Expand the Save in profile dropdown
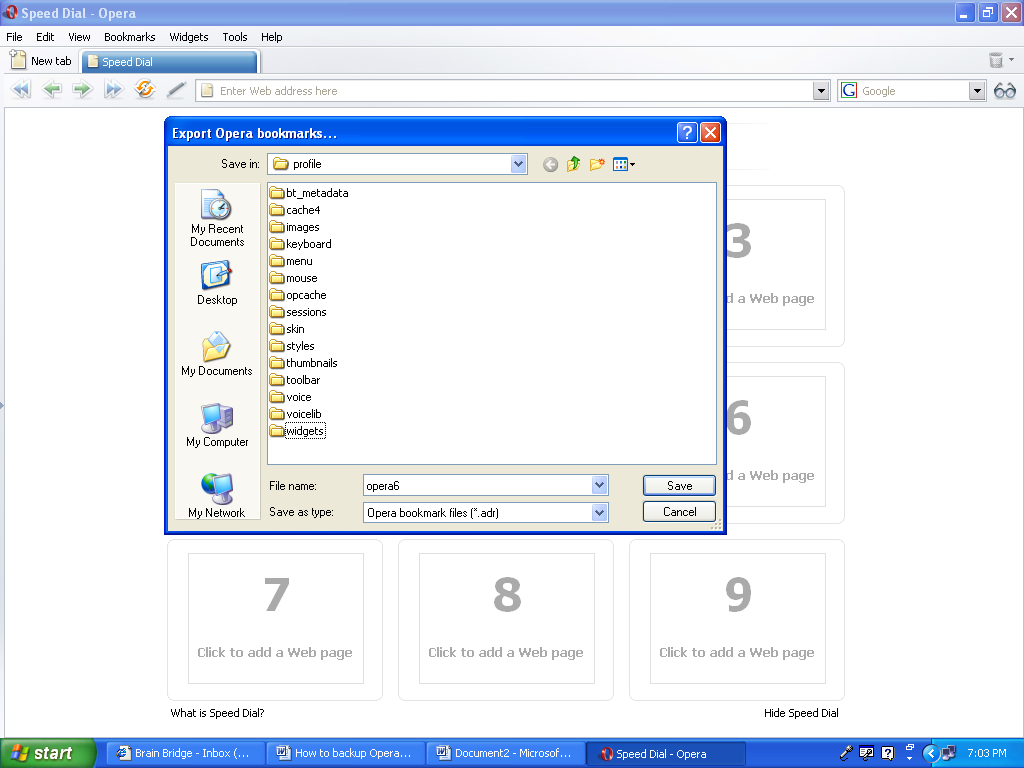This screenshot has height=768, width=1024. [519, 164]
